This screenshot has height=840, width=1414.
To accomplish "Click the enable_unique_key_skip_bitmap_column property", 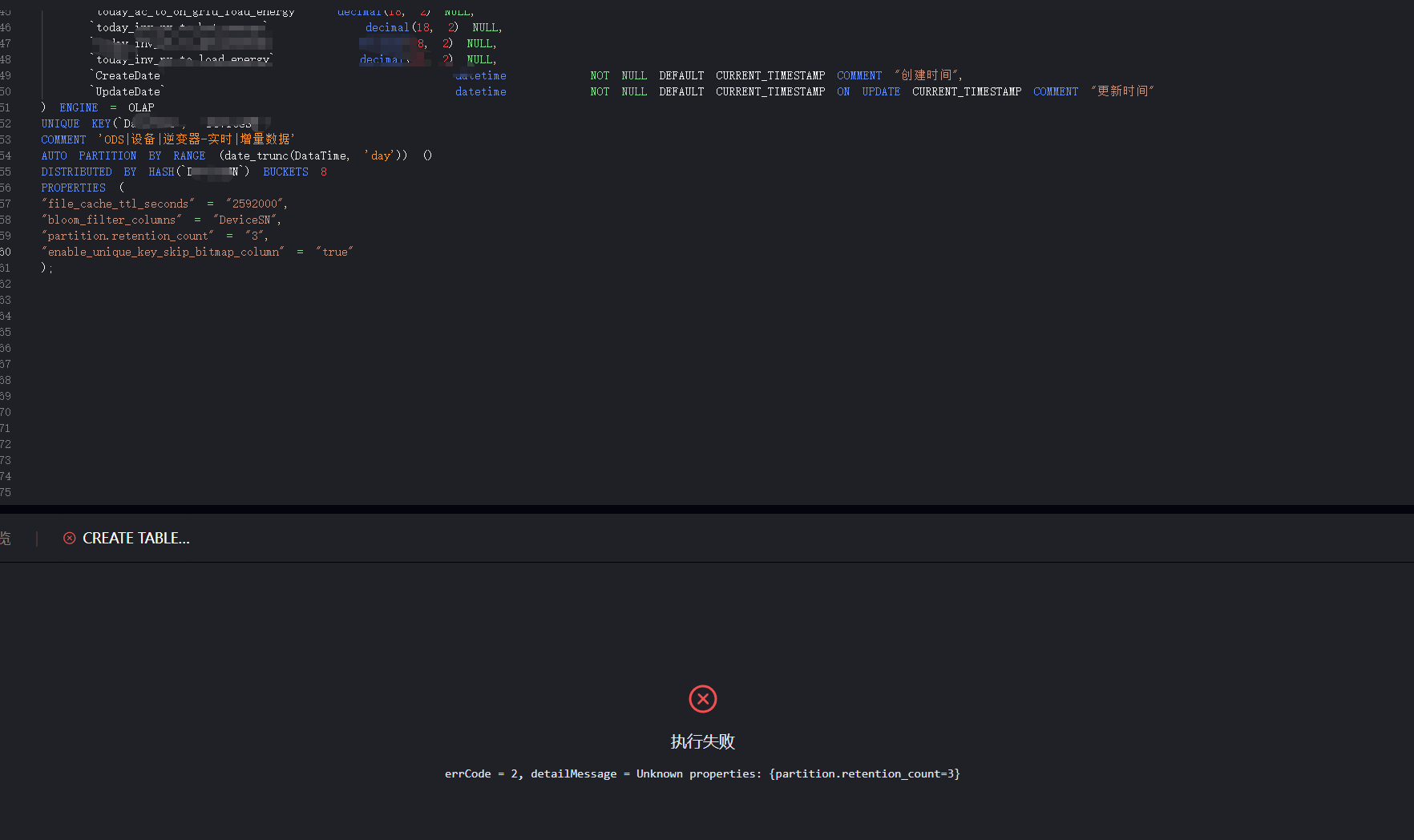I will coord(164,252).
